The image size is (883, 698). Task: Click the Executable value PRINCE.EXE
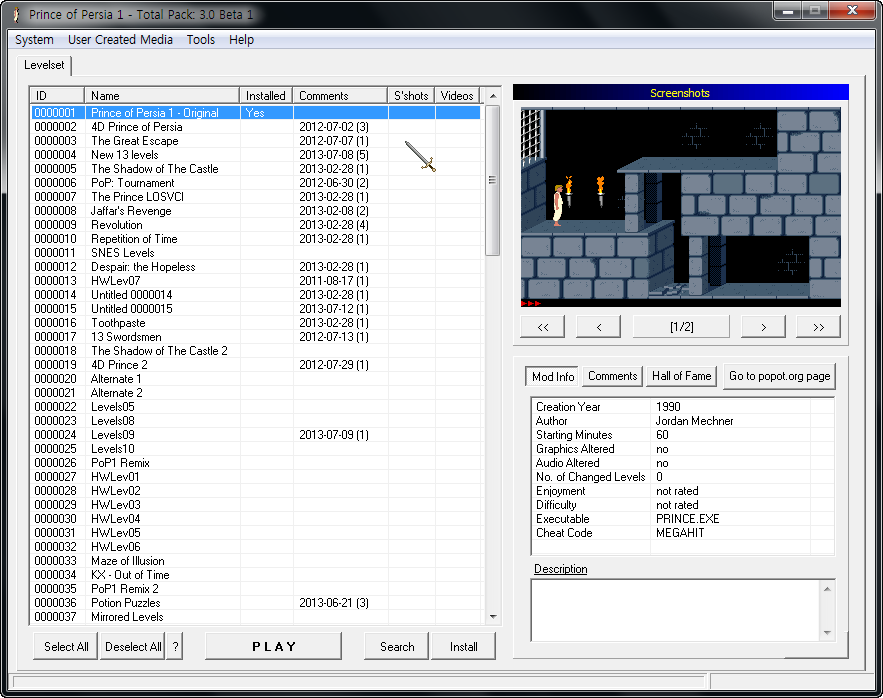(688, 519)
